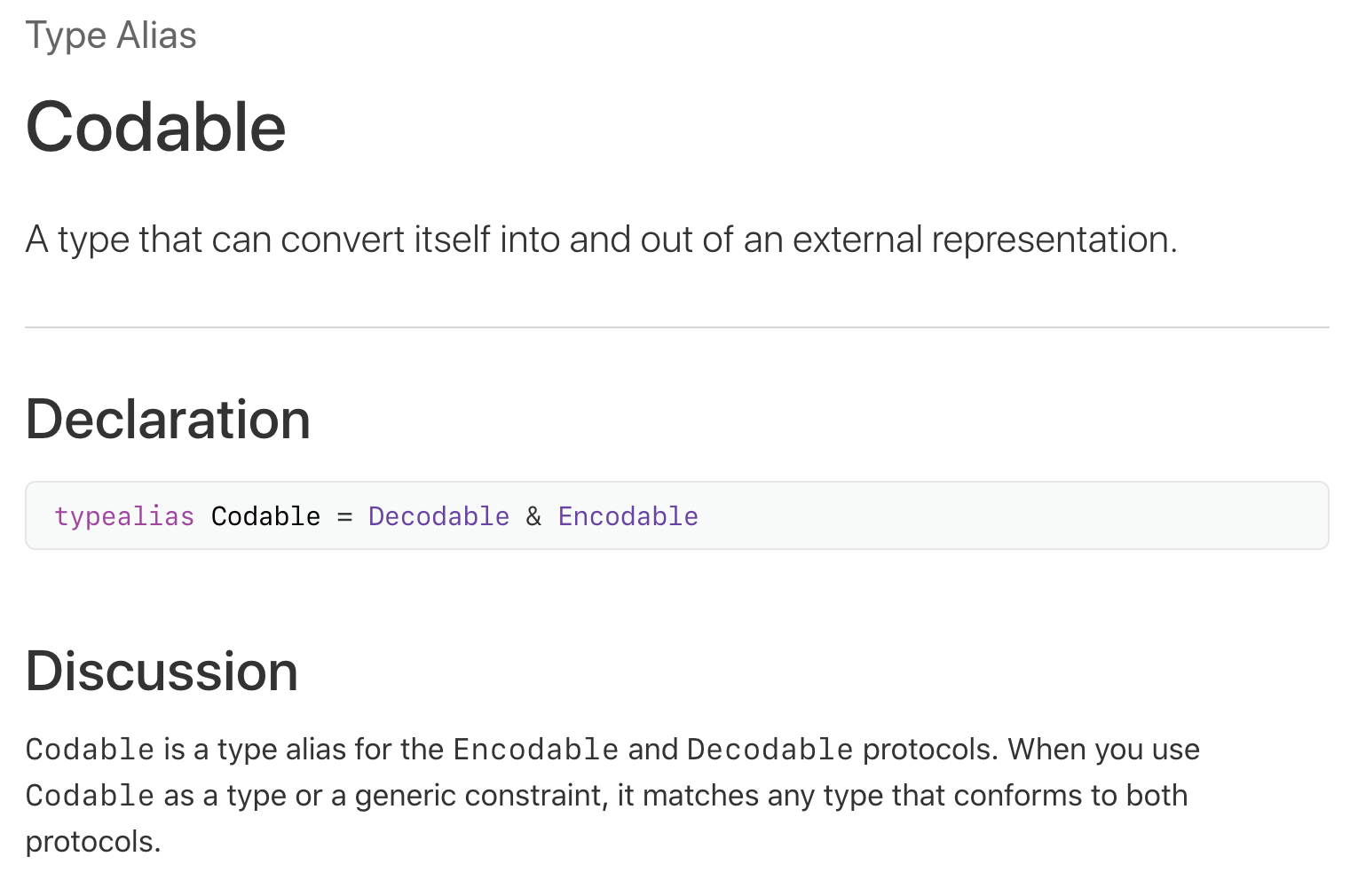Click the inline Decodable code word in Discussion
This screenshot has width=1358, height=896.
[x=770, y=750]
